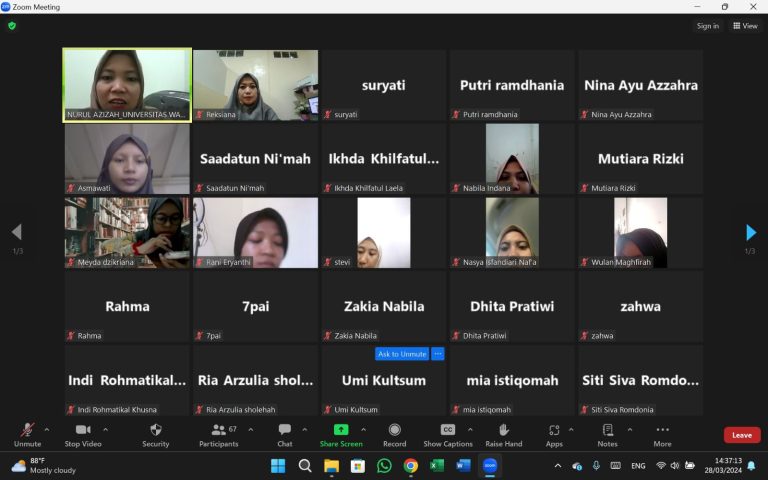
Task: Click the green encryption shield icon
Action: [x=12, y=25]
